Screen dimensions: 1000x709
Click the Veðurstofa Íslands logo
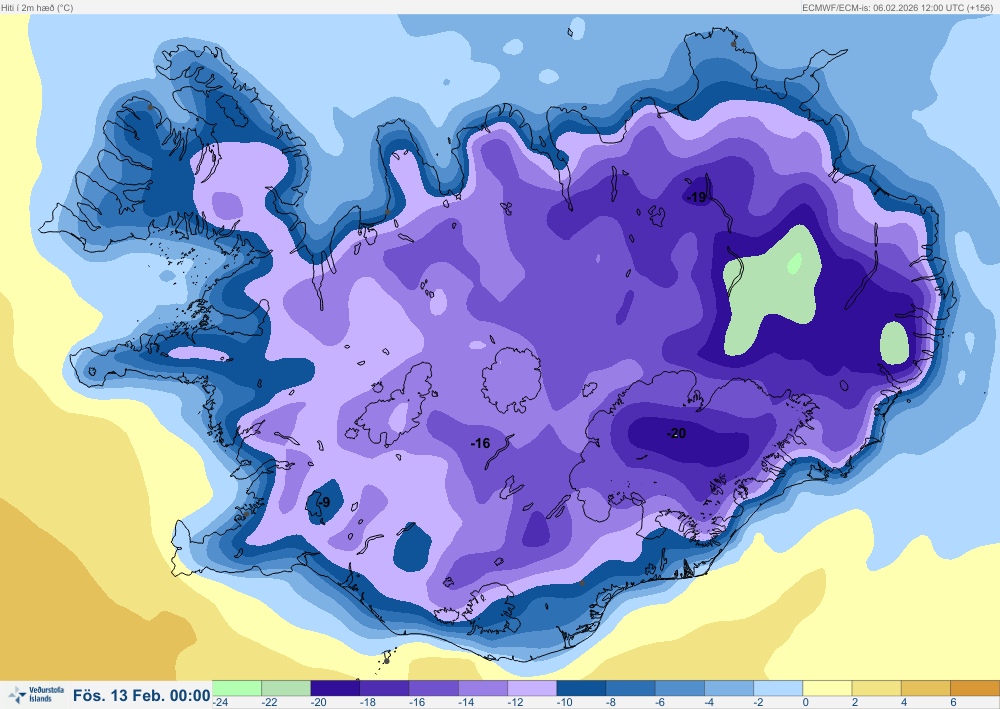(x=36, y=694)
